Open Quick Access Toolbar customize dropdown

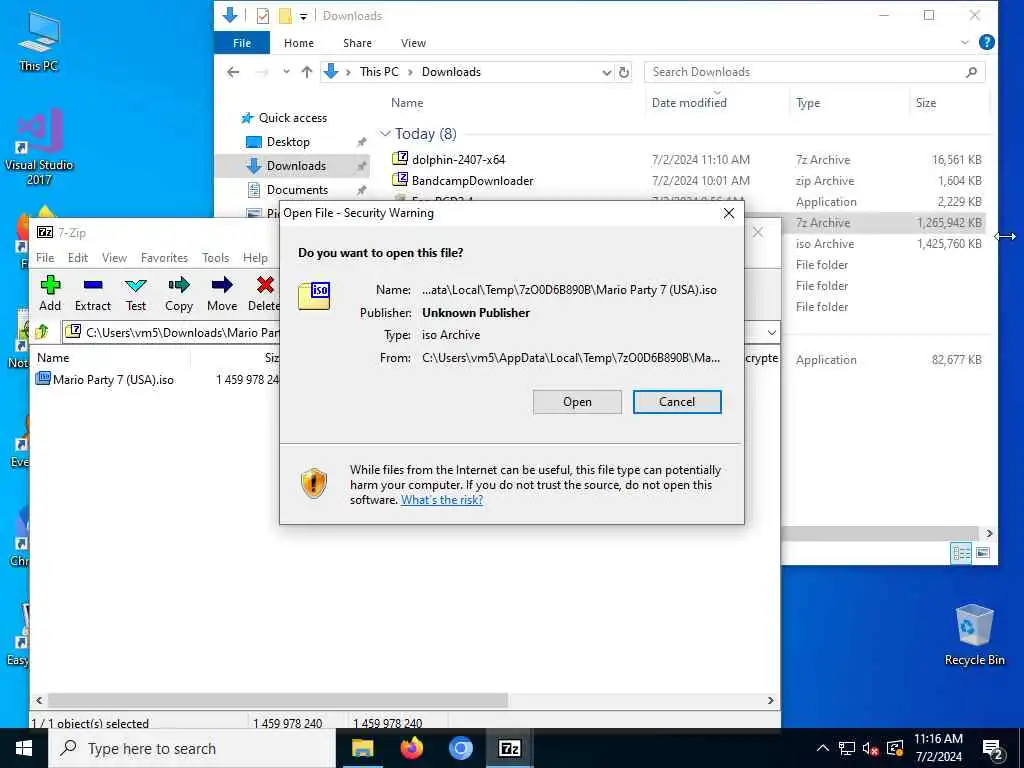(304, 16)
